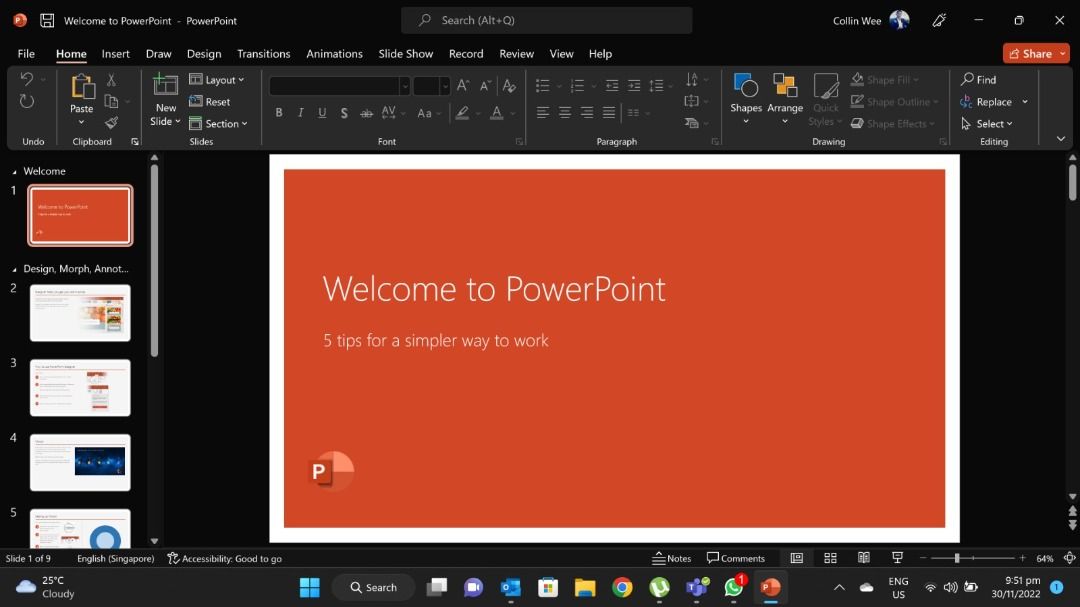1080x607 pixels.
Task: Open the Select dropdown in Editing
Action: [x=987, y=123]
